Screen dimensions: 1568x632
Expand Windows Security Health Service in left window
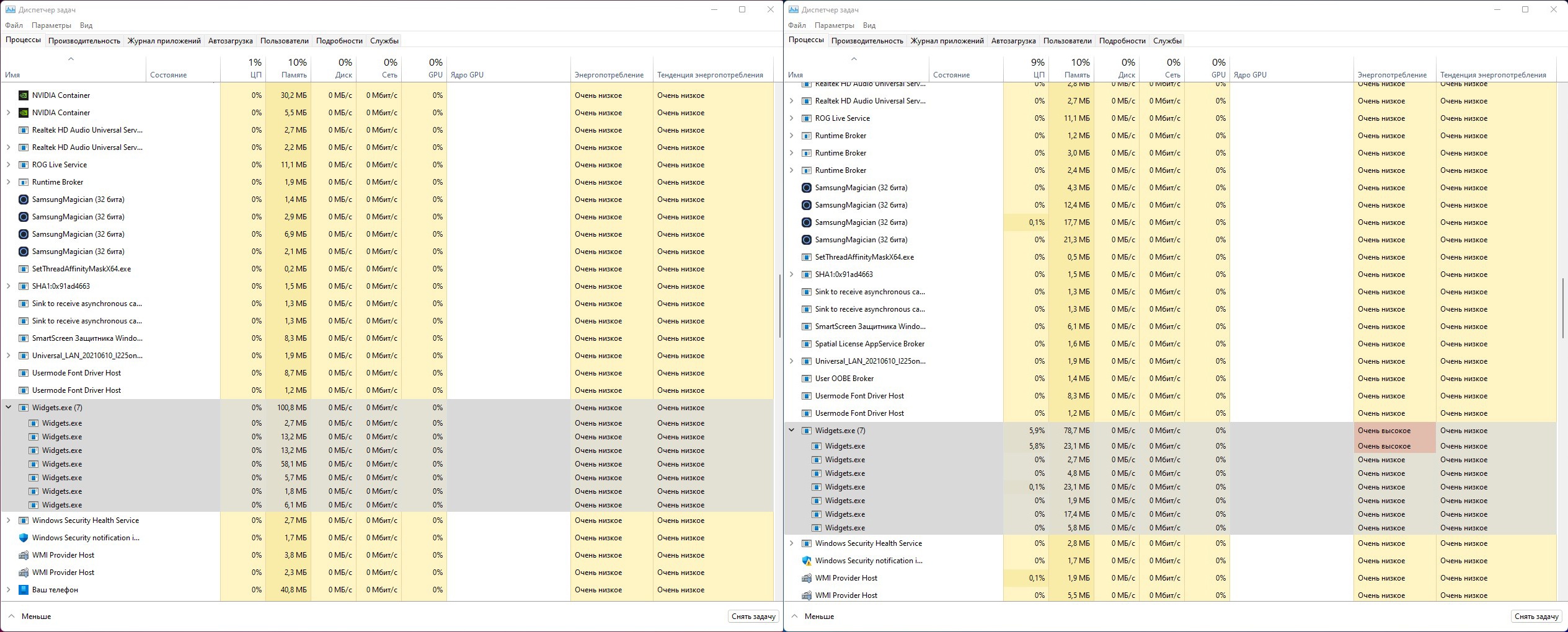point(8,520)
